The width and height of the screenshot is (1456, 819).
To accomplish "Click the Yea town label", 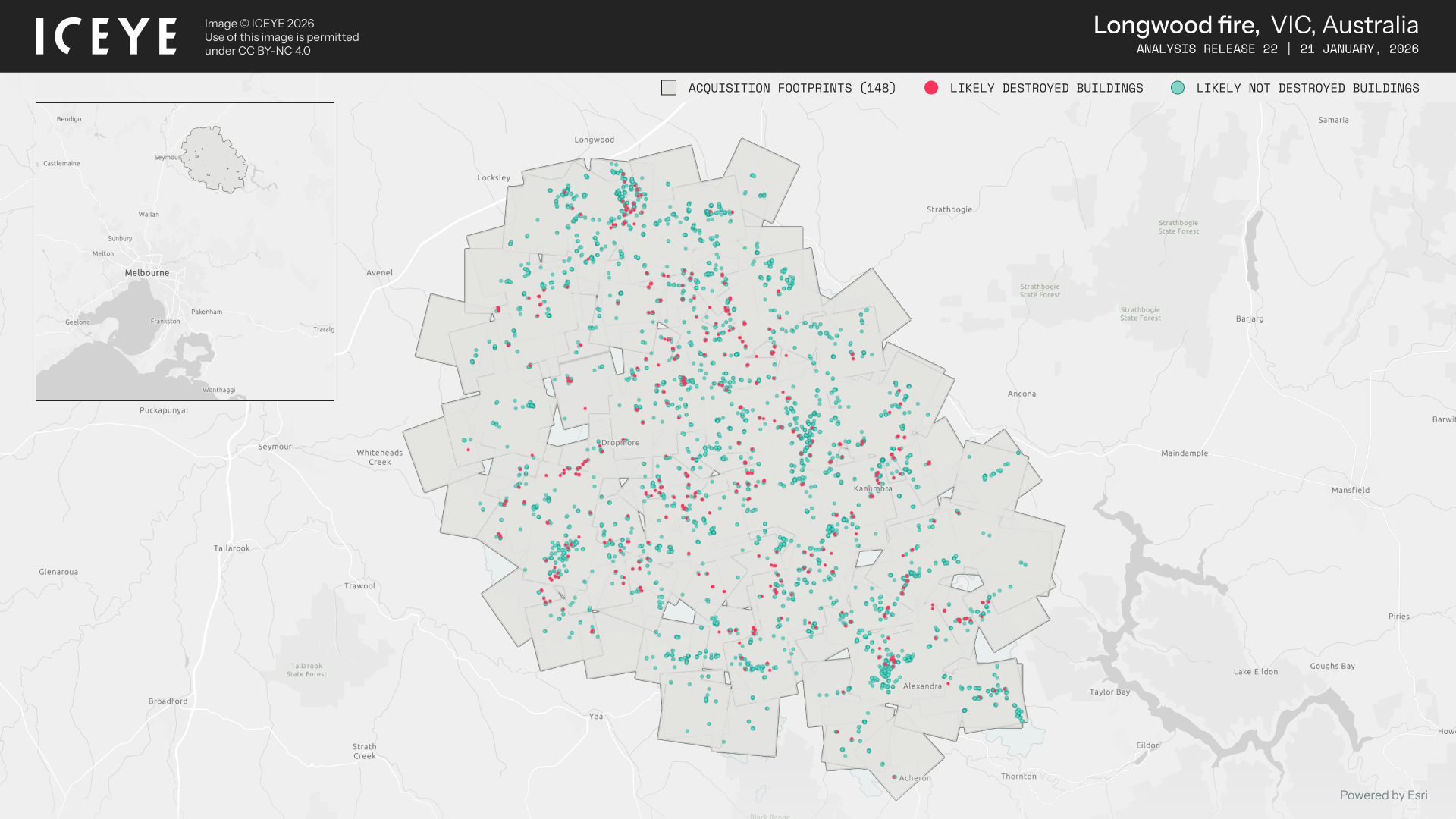I will [x=596, y=716].
